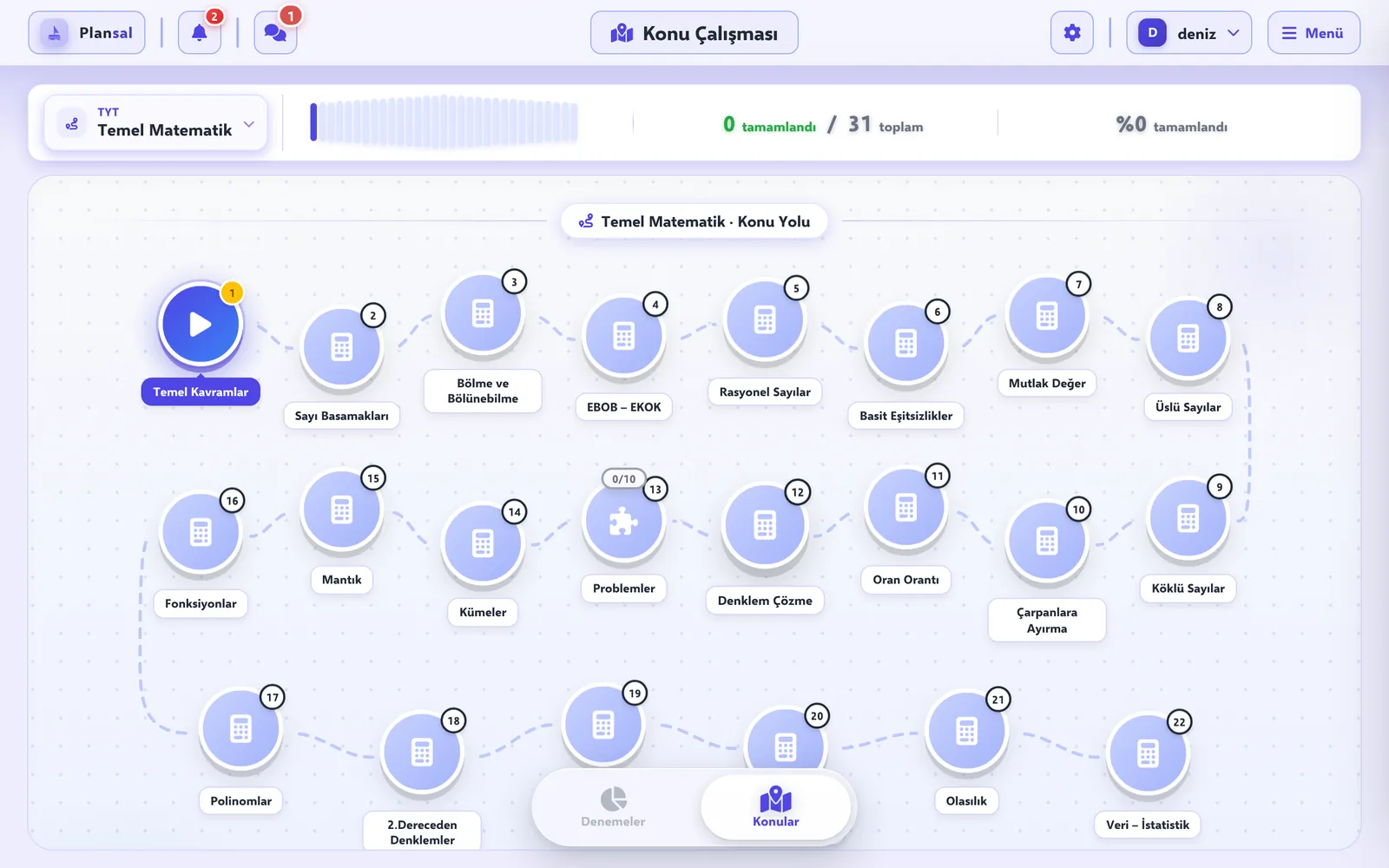Click the topic progress bar
The image size is (1389, 868).
tap(444, 122)
